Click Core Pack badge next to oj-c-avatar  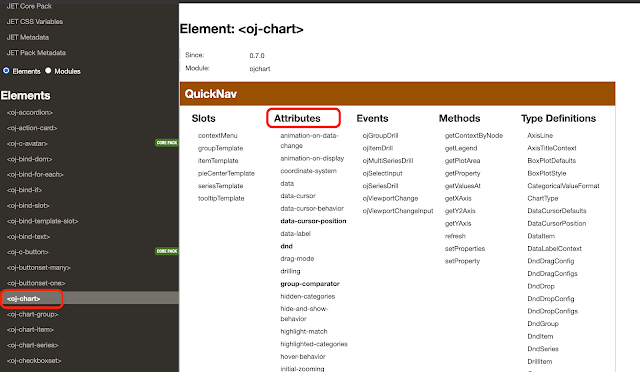pos(167,143)
